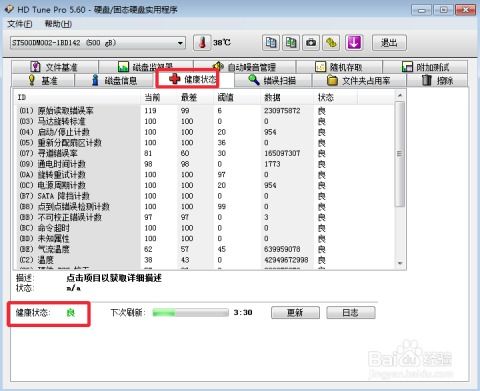Click the camera save screenshot icon
The width and height of the screenshot is (480, 391).
click(311, 43)
